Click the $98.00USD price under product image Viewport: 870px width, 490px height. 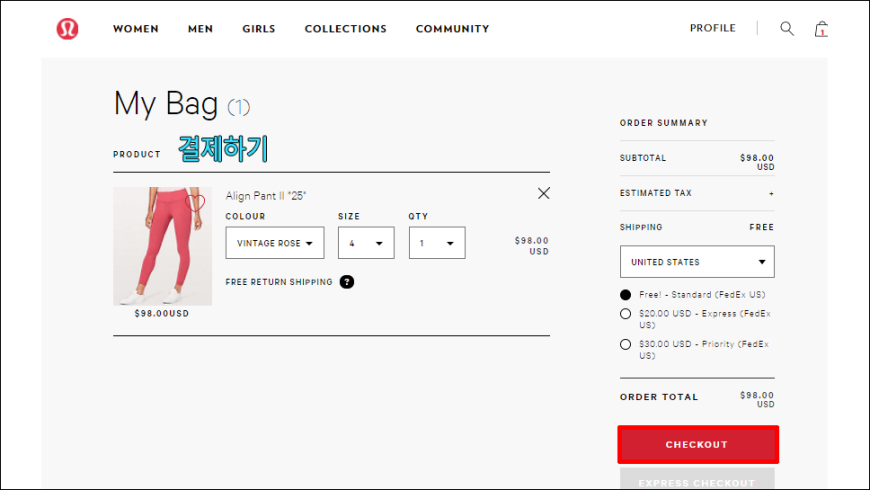coord(162,314)
